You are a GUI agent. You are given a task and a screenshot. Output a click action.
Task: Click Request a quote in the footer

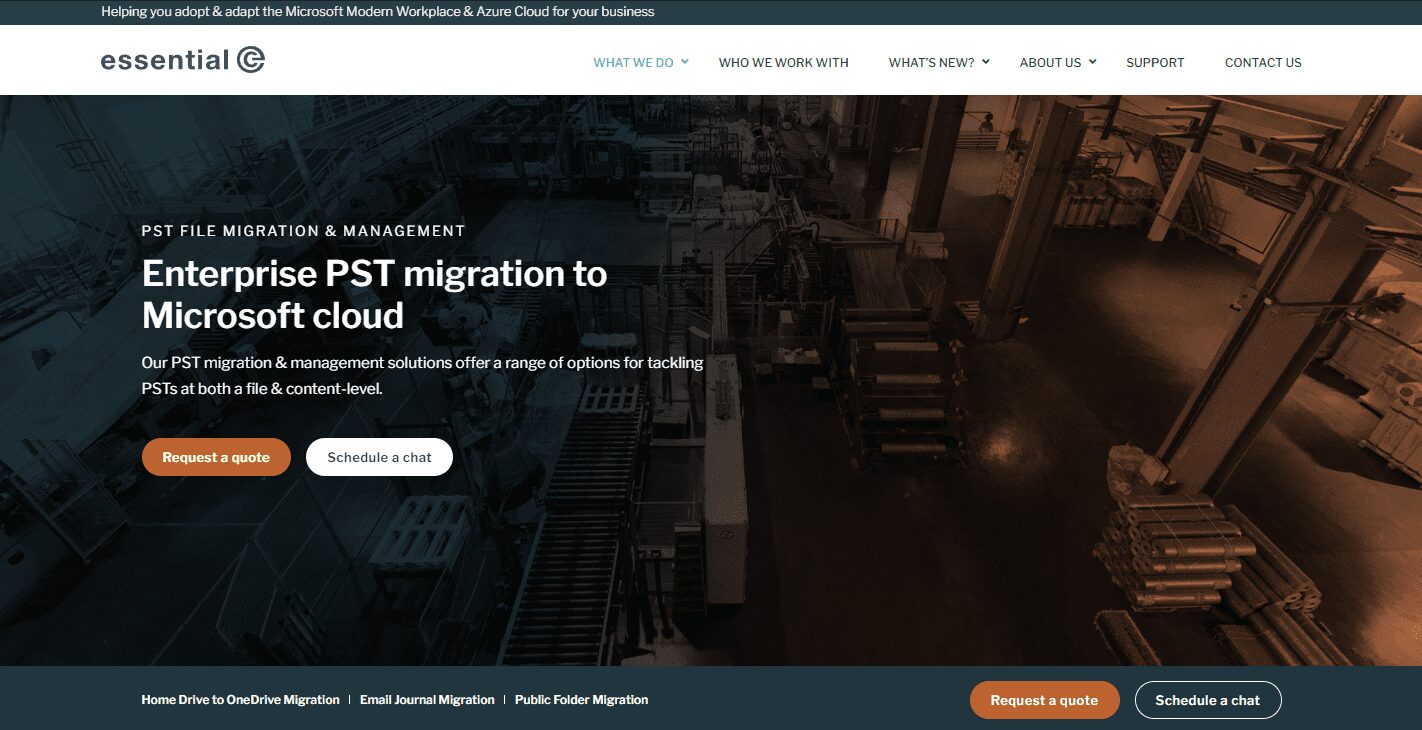pos(1044,700)
